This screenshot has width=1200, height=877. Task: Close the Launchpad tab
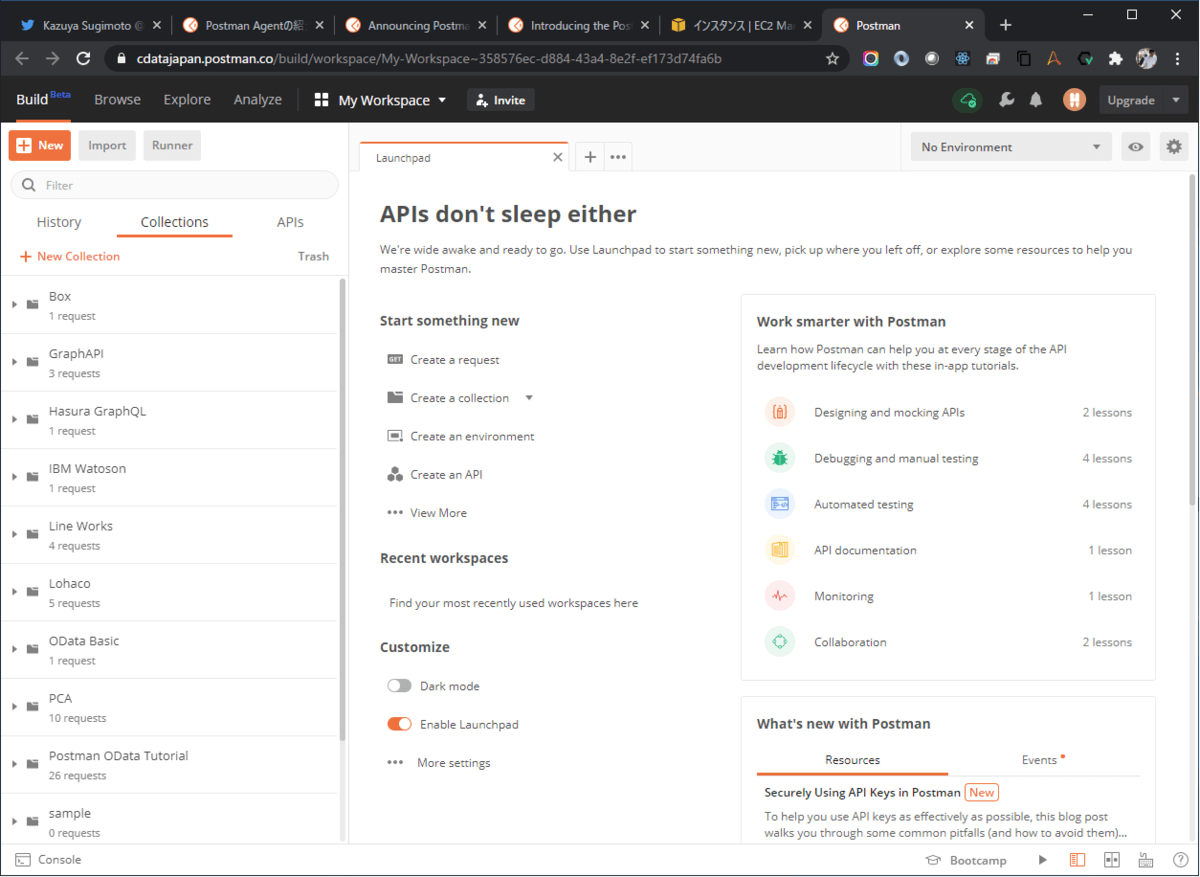click(558, 157)
